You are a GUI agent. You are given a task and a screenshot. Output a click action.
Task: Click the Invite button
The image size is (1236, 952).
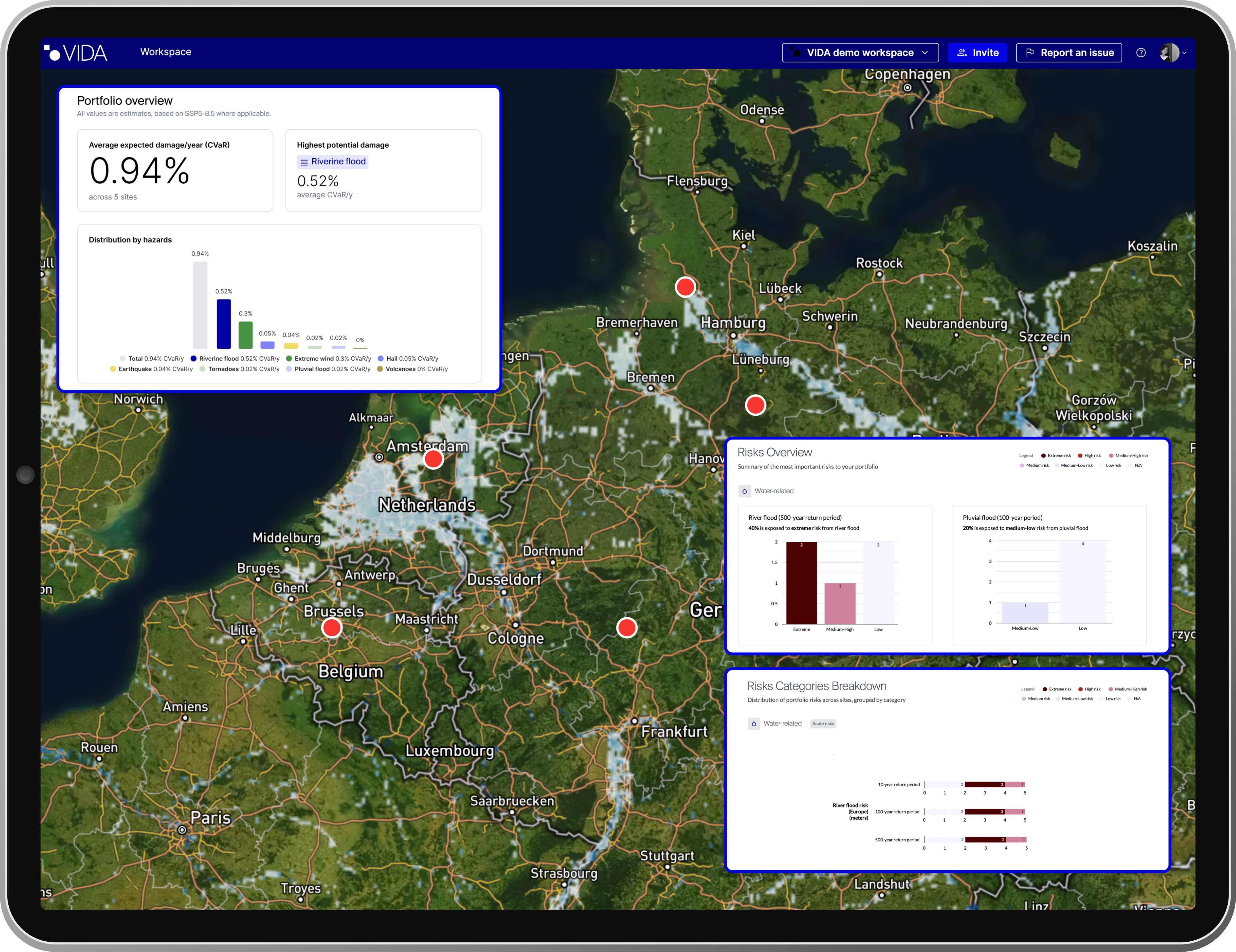click(x=977, y=53)
